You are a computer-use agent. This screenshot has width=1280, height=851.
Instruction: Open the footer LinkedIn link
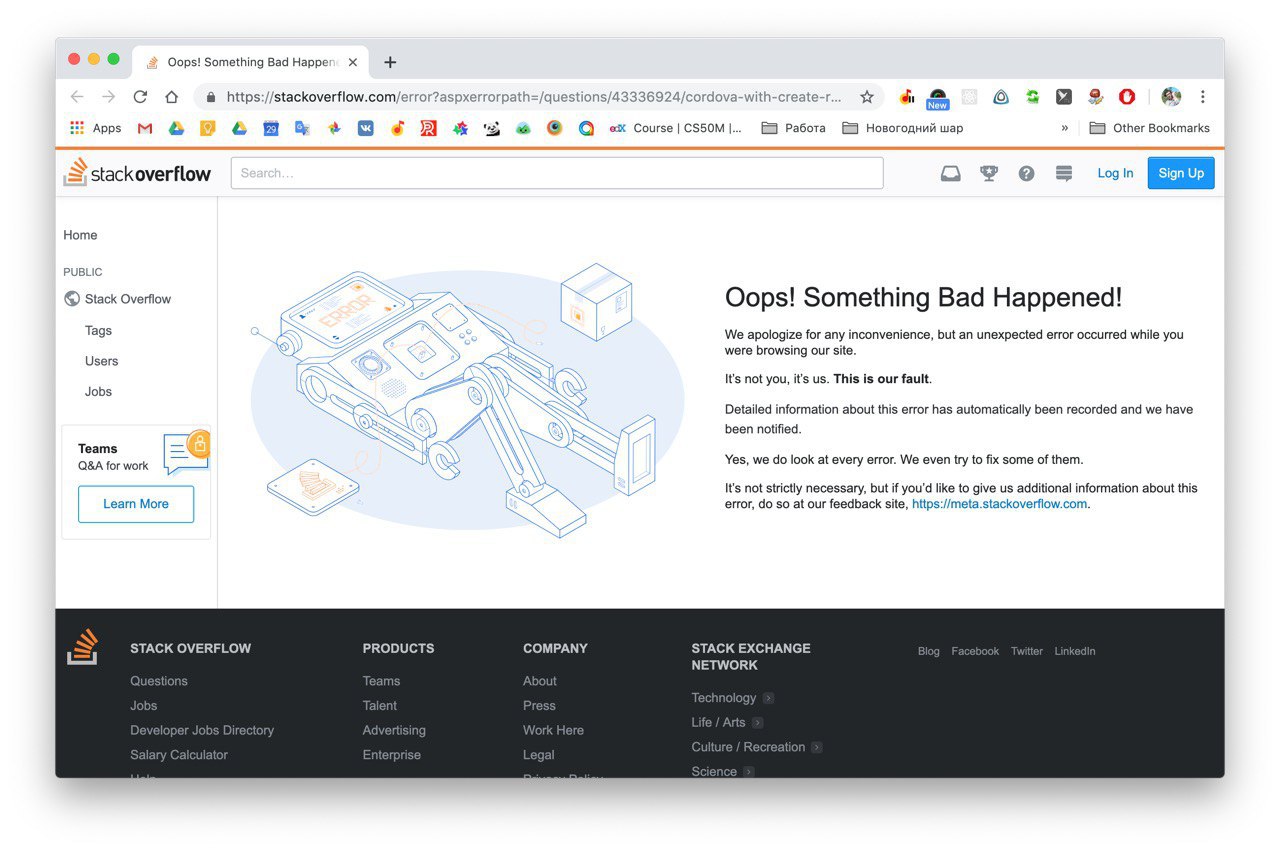pyautogui.click(x=1075, y=651)
